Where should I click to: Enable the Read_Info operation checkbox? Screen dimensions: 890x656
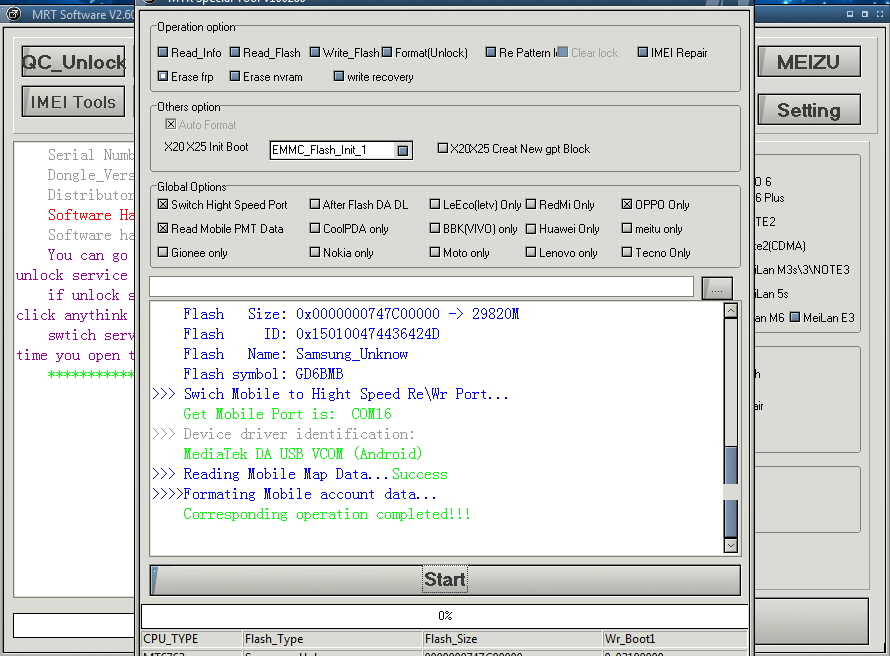pos(163,52)
